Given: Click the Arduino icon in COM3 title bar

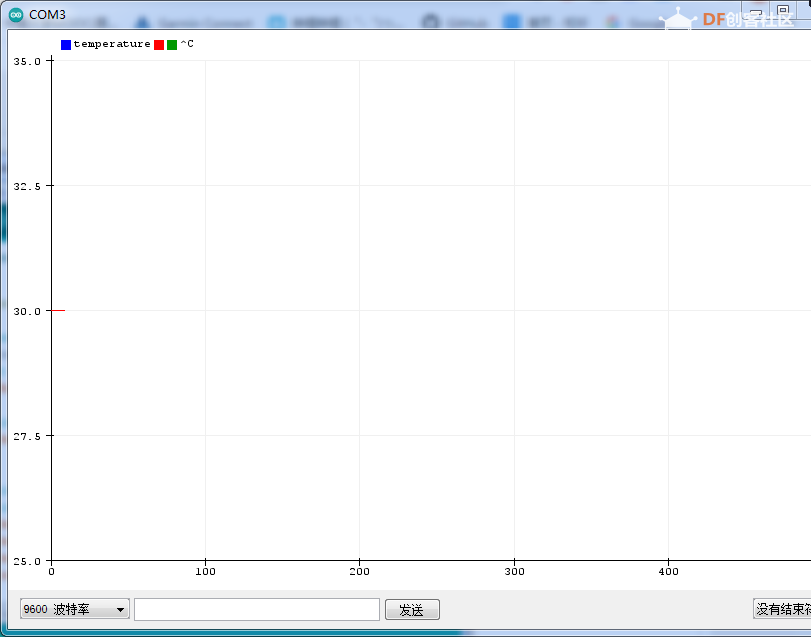Looking at the screenshot, I should (x=16, y=15).
